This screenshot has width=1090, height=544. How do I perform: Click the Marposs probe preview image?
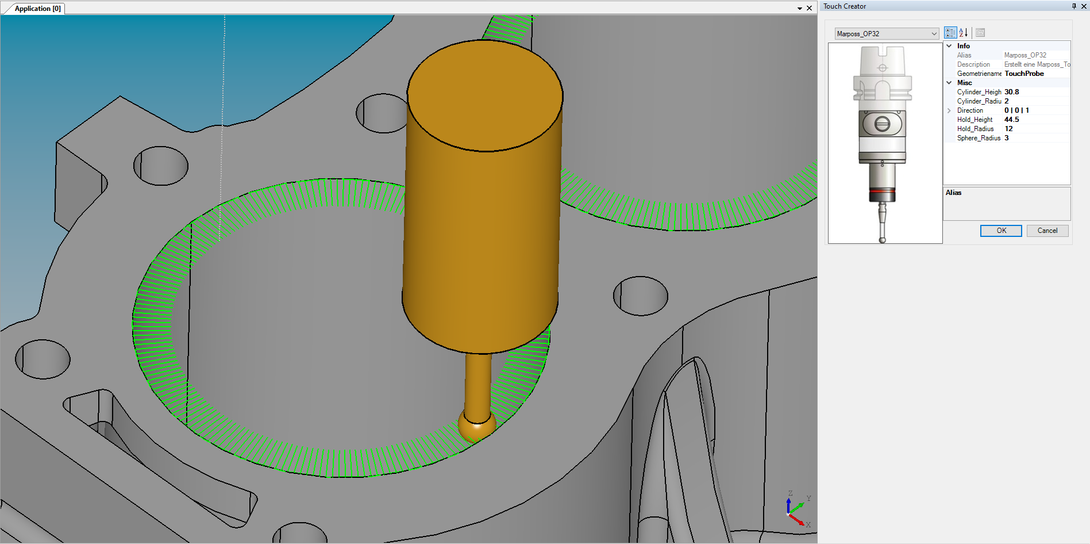[x=885, y=142]
